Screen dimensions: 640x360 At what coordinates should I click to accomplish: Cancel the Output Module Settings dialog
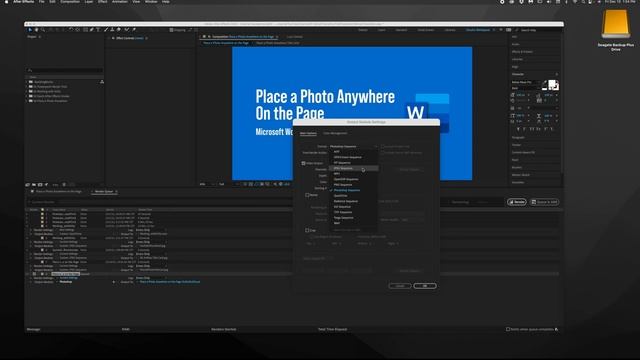coord(400,286)
